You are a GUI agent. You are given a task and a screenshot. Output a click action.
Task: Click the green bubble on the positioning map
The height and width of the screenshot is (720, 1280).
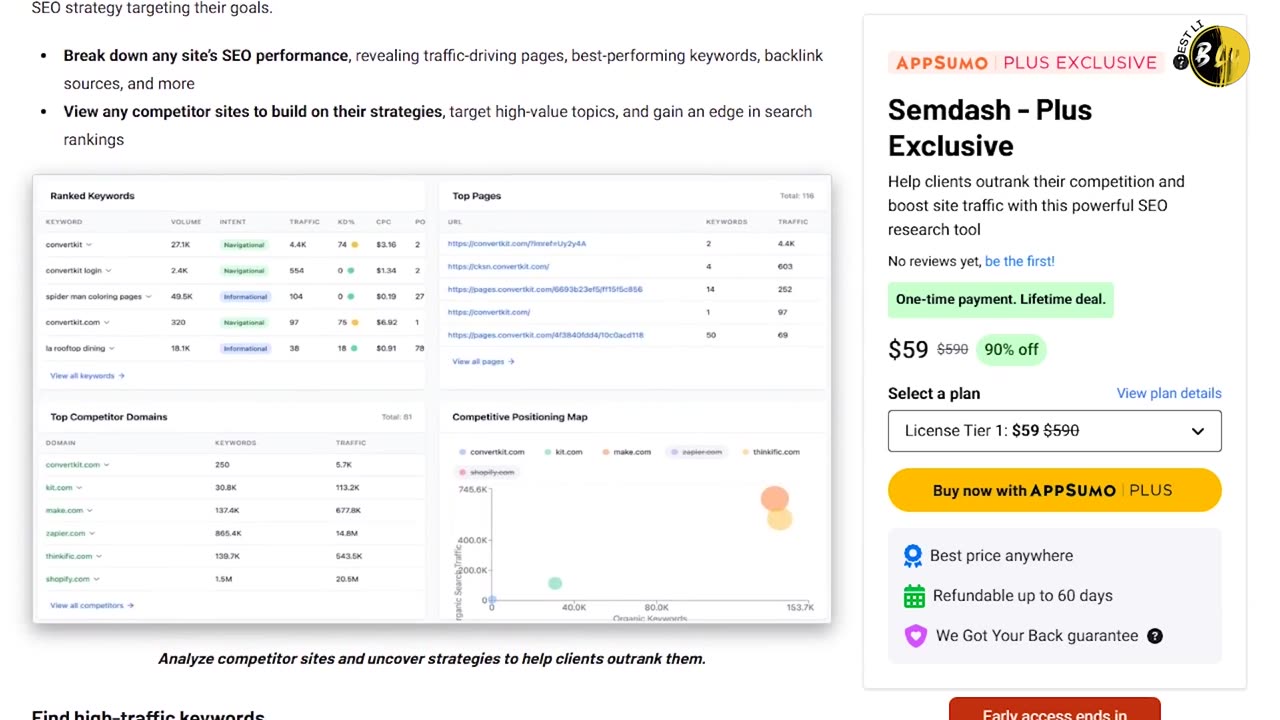pos(555,583)
